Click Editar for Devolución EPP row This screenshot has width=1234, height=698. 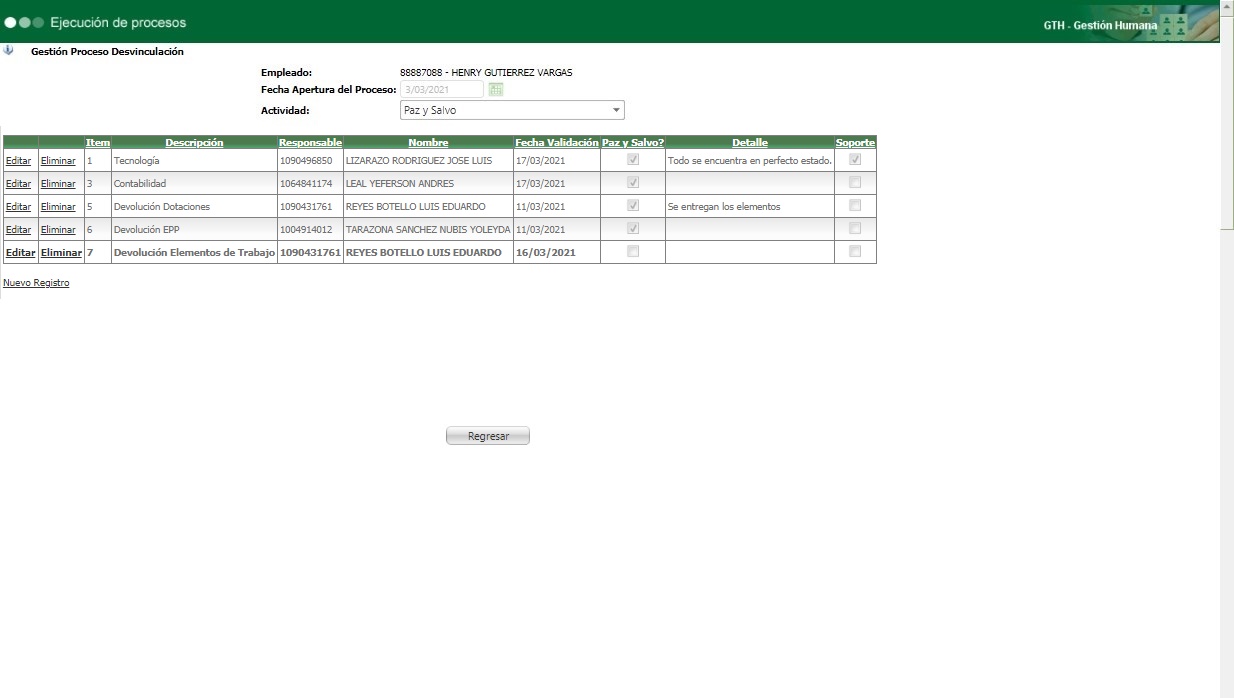coord(18,230)
